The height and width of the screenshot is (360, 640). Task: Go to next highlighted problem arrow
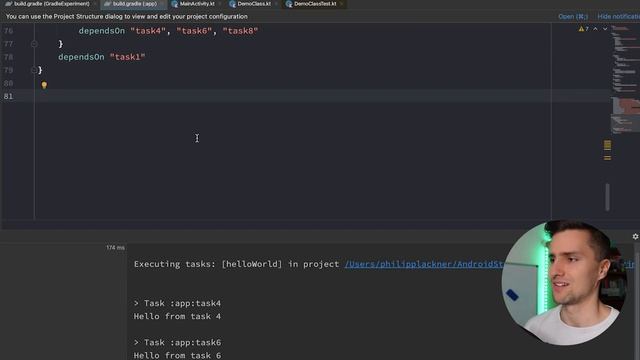tap(605, 29)
